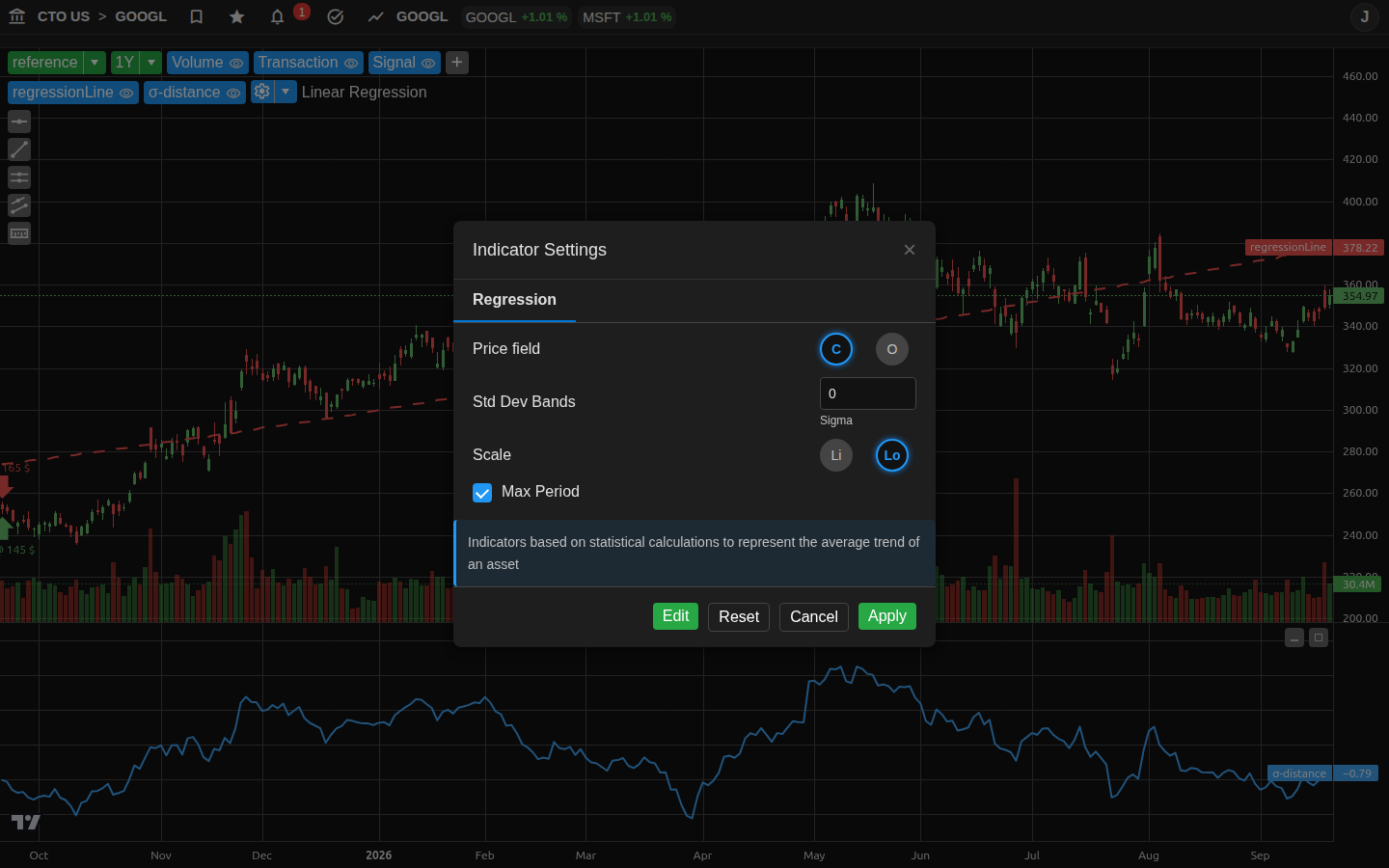Uncheck the Max Period checkbox

click(482, 493)
